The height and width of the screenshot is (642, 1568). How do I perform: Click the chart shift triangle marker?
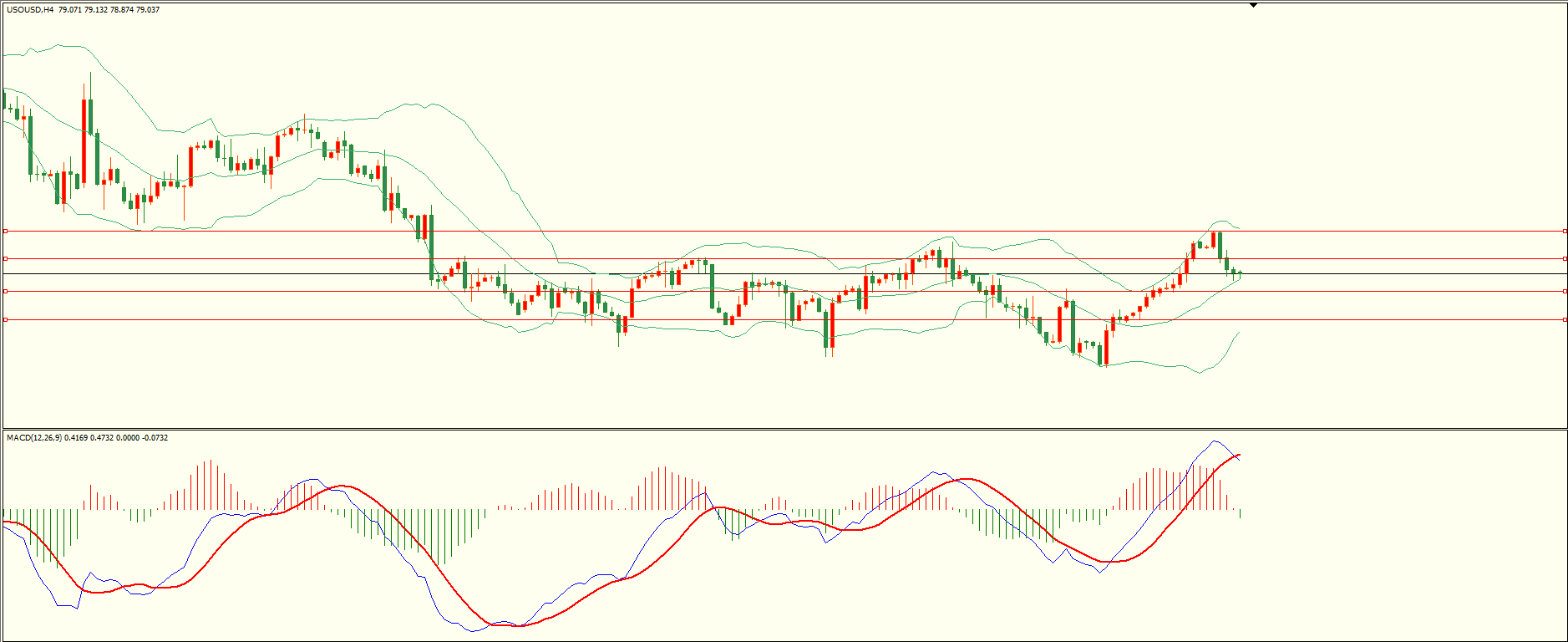pyautogui.click(x=1253, y=5)
